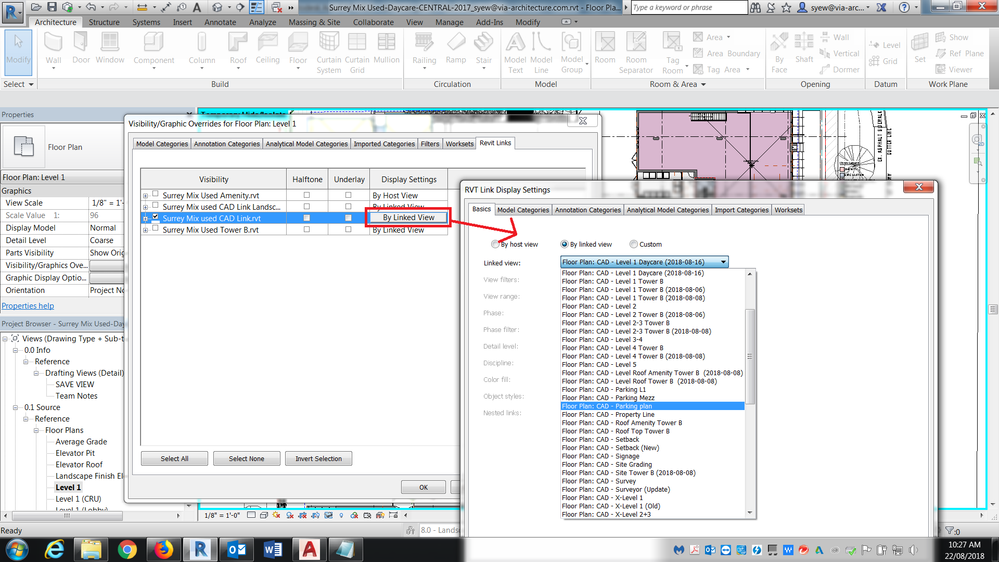
Task: Click the By Linked View display settings button
Action: click(408, 217)
